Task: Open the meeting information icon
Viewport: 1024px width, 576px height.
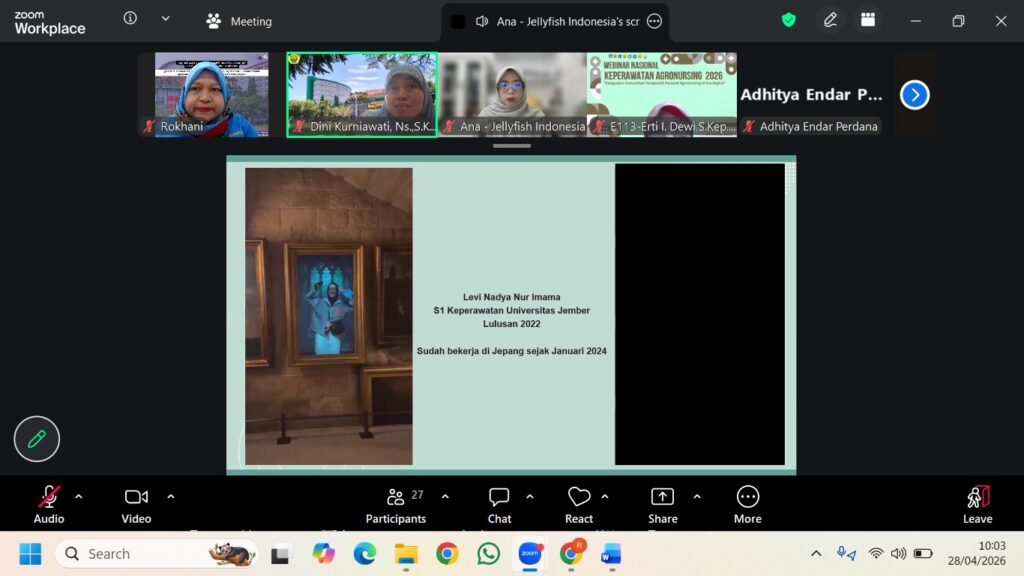Action: tap(130, 18)
